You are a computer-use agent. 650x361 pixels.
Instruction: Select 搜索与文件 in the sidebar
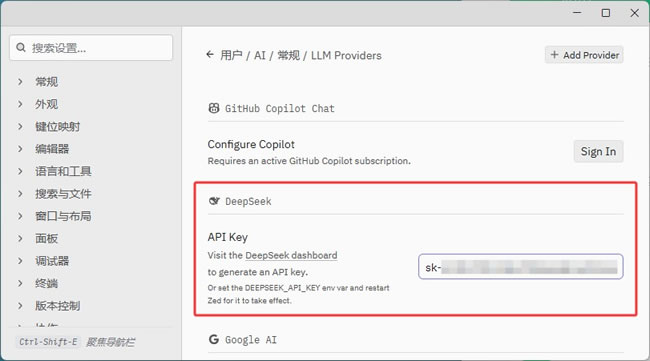pyautogui.click(x=63, y=194)
